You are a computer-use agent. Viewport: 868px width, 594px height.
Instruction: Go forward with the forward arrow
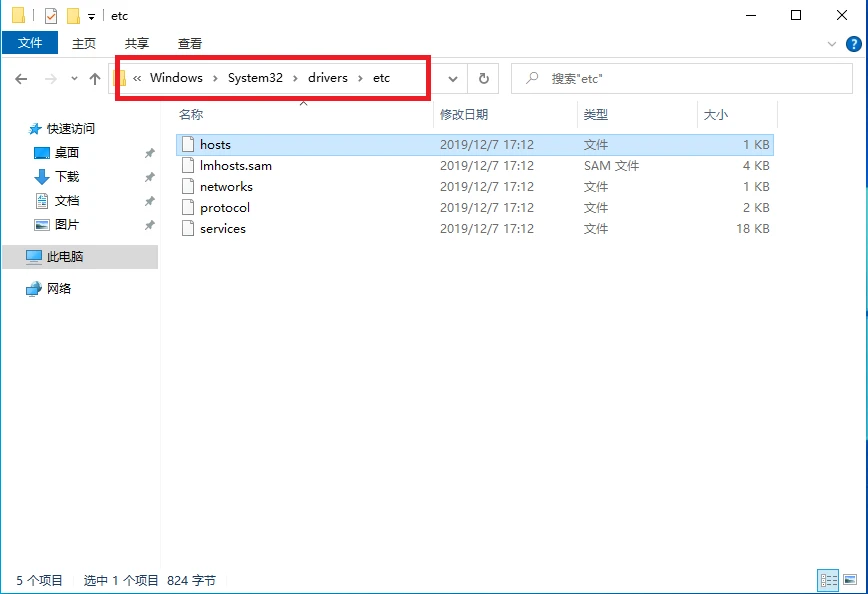point(50,79)
